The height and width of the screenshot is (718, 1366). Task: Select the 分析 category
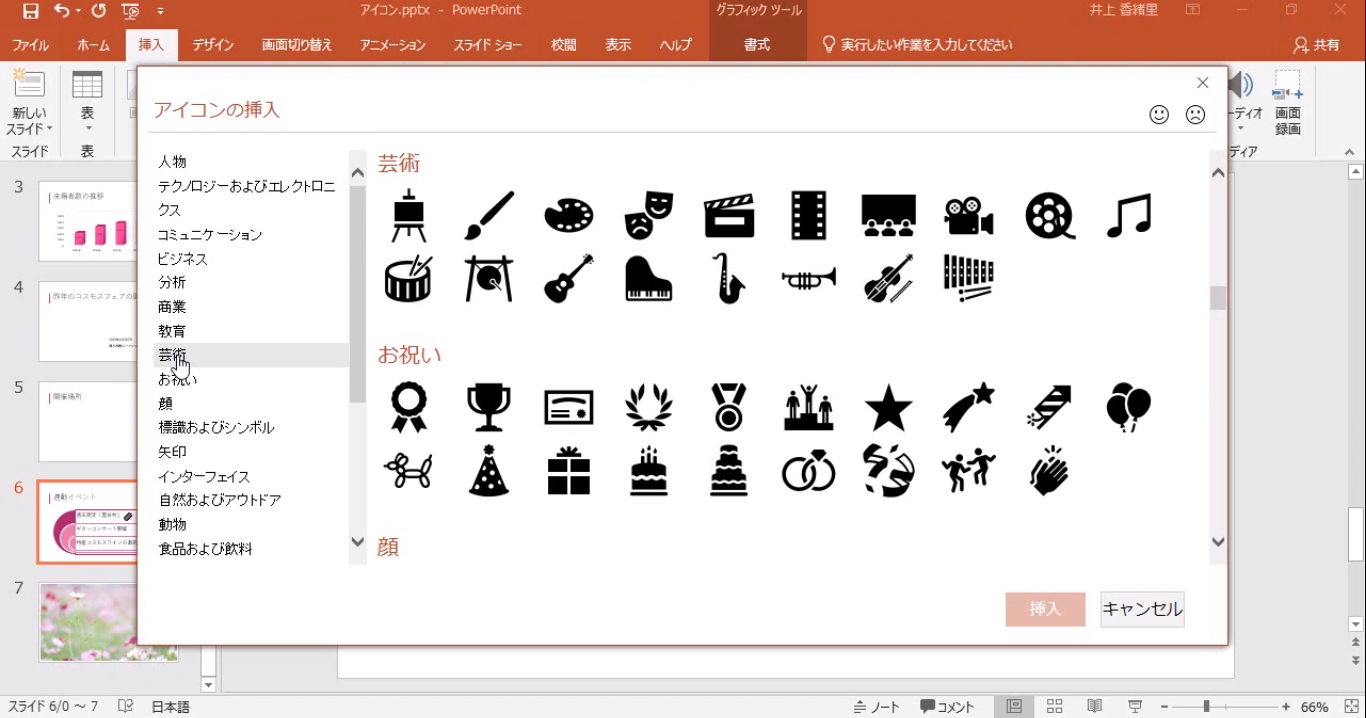[172, 283]
